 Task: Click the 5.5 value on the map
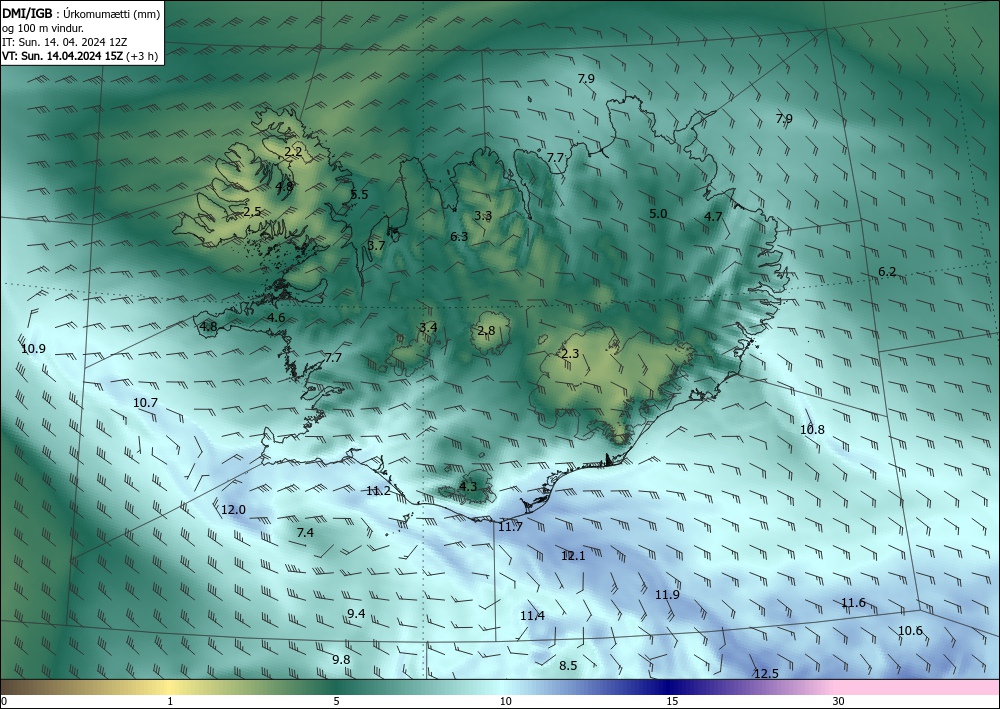tap(360, 195)
